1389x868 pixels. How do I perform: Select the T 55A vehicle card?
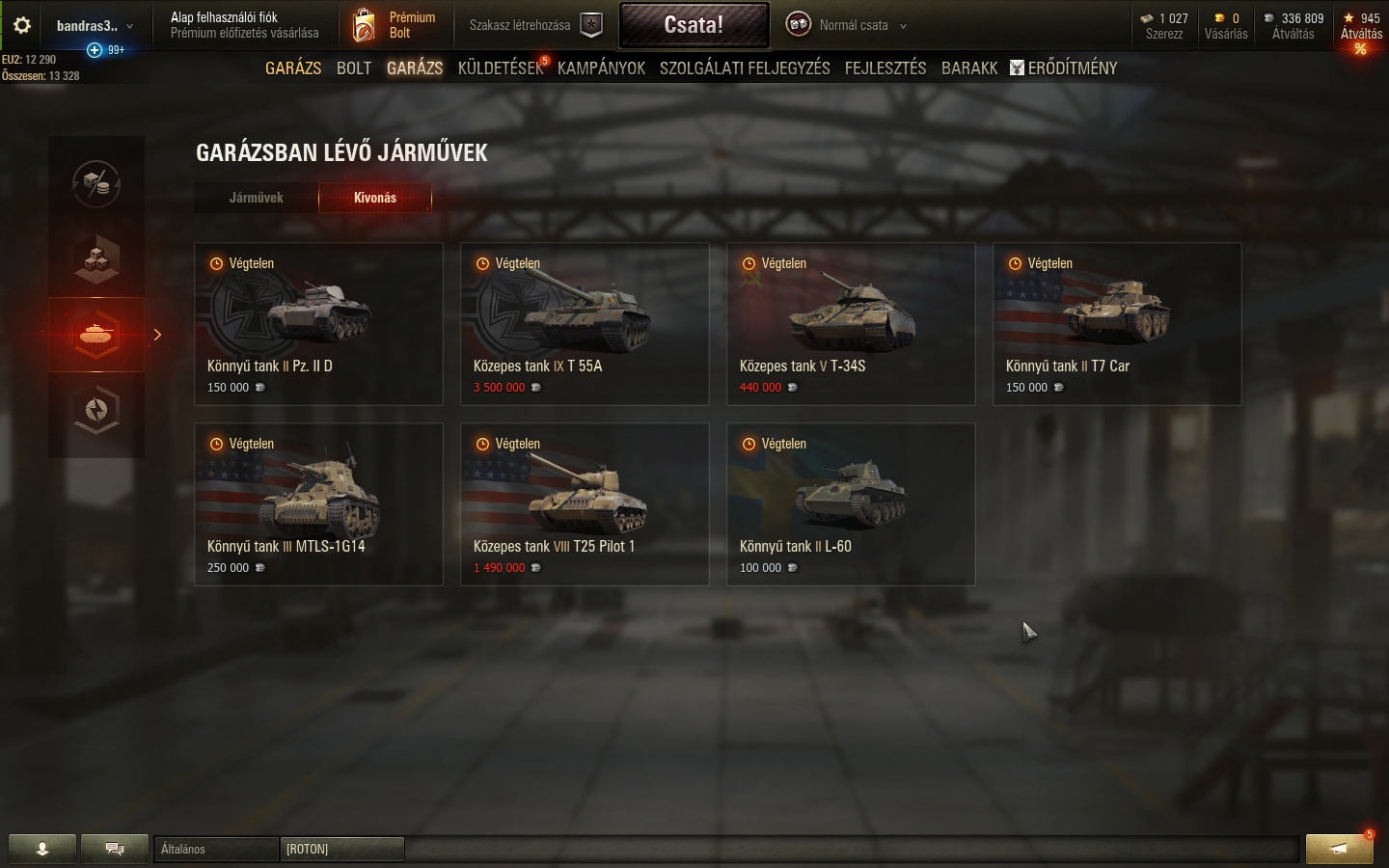[585, 324]
